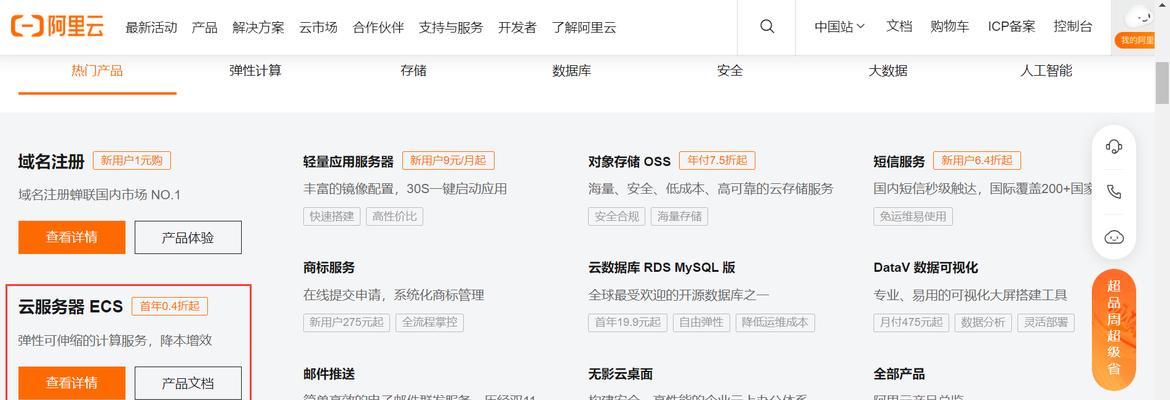The image size is (1170, 400).
Task: Click 查看详情 under 域名注册
Action: point(72,237)
